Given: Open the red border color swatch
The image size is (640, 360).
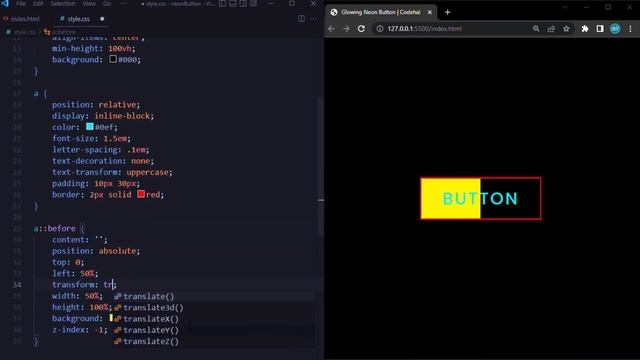Looking at the screenshot, I should (x=141, y=194).
